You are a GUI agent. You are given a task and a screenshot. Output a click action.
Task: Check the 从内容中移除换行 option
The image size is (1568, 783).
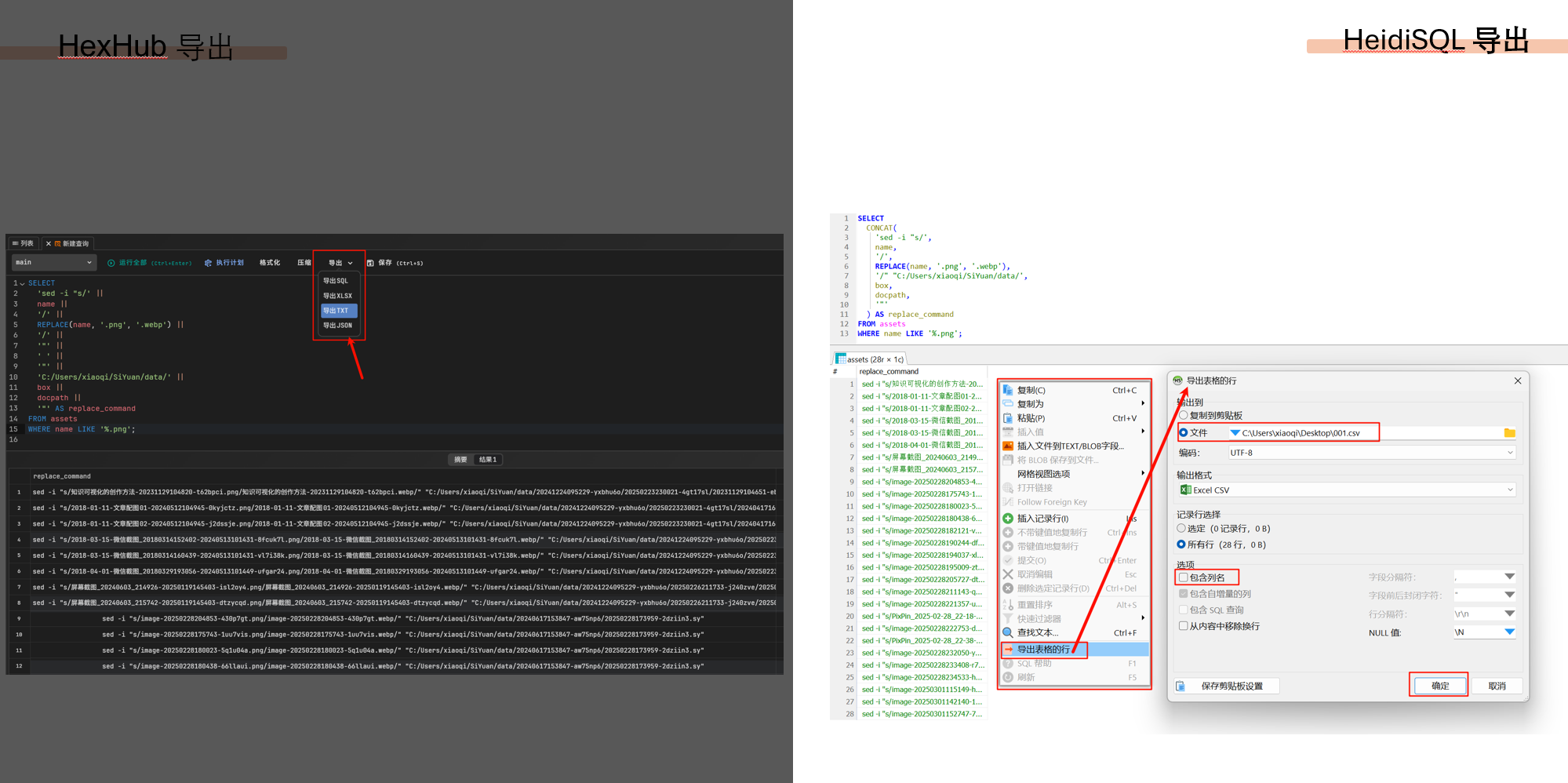coord(1184,626)
